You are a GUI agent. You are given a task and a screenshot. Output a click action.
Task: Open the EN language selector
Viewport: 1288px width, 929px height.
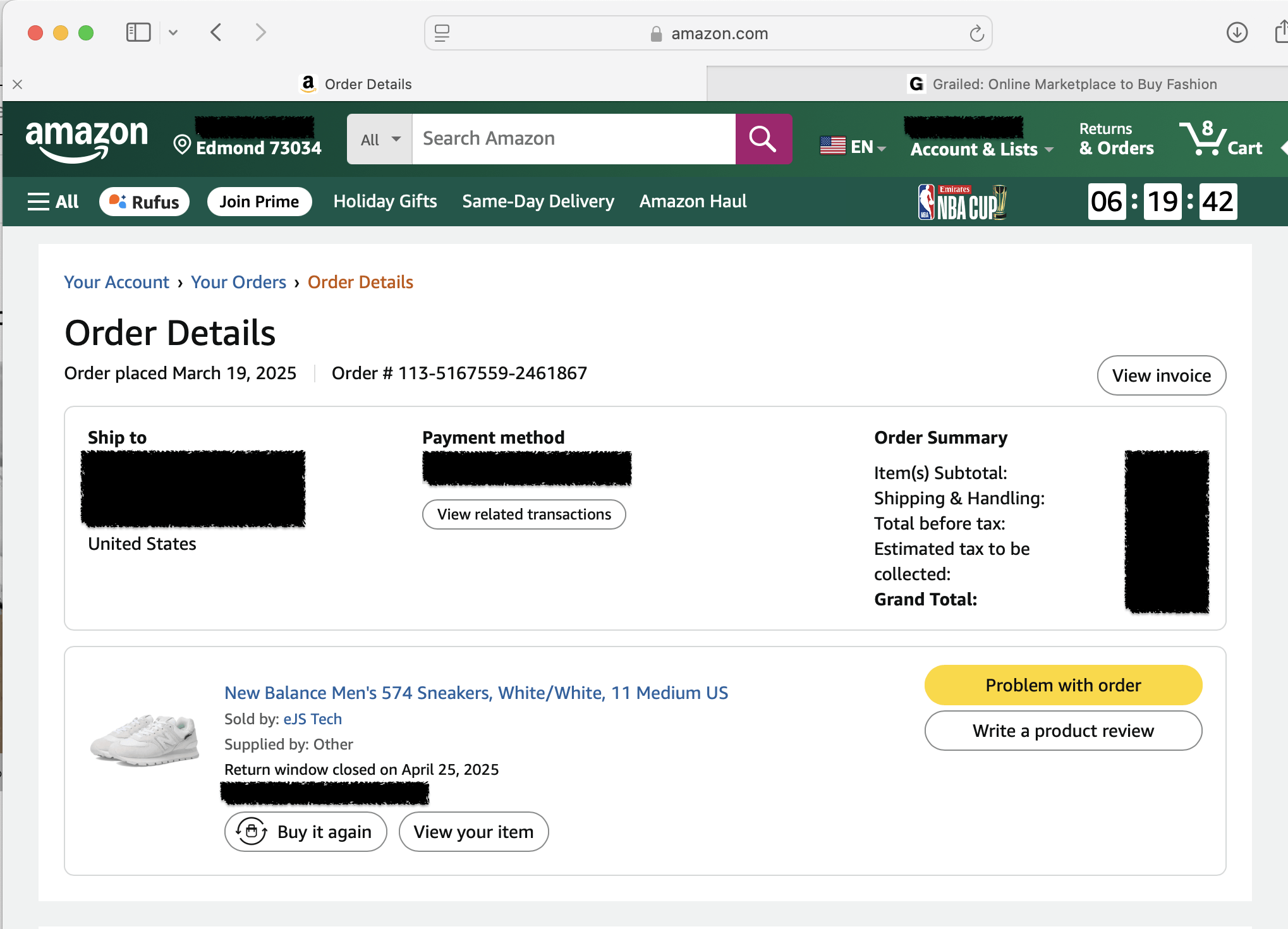coord(853,147)
